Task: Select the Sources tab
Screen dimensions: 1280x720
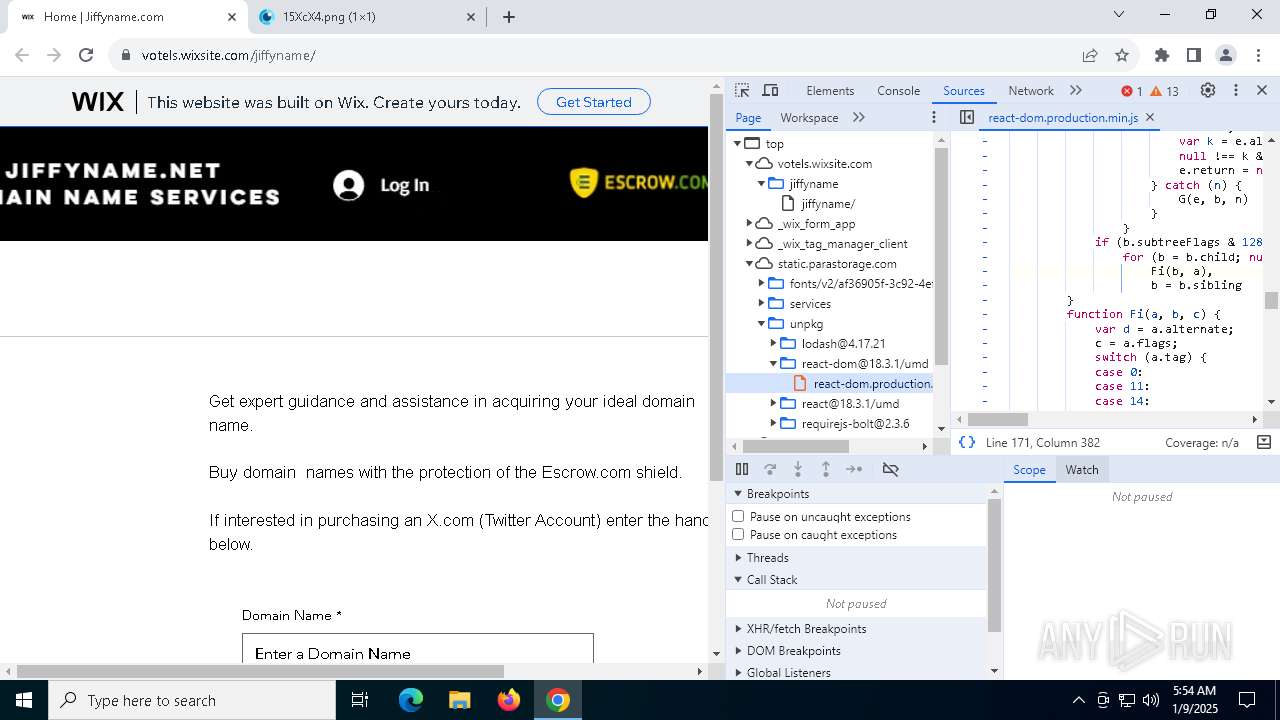Action: [x=964, y=90]
